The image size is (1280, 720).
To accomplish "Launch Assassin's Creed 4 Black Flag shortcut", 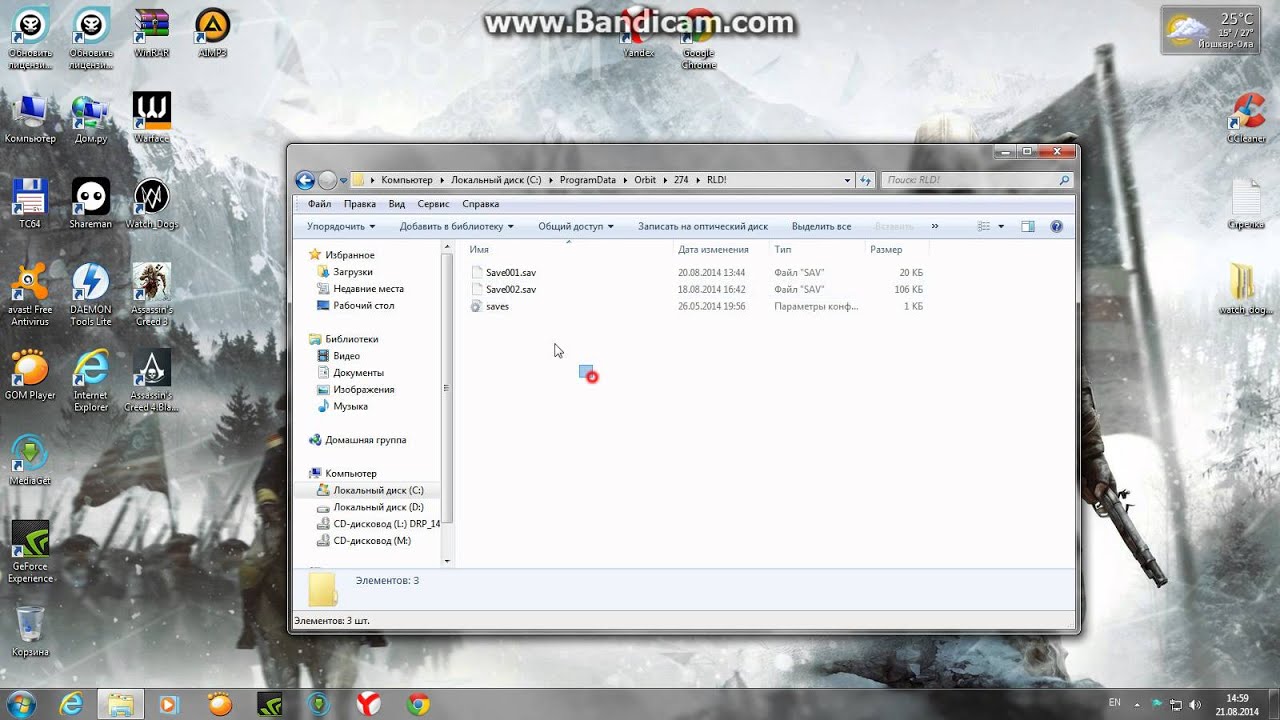I will tap(151, 382).
